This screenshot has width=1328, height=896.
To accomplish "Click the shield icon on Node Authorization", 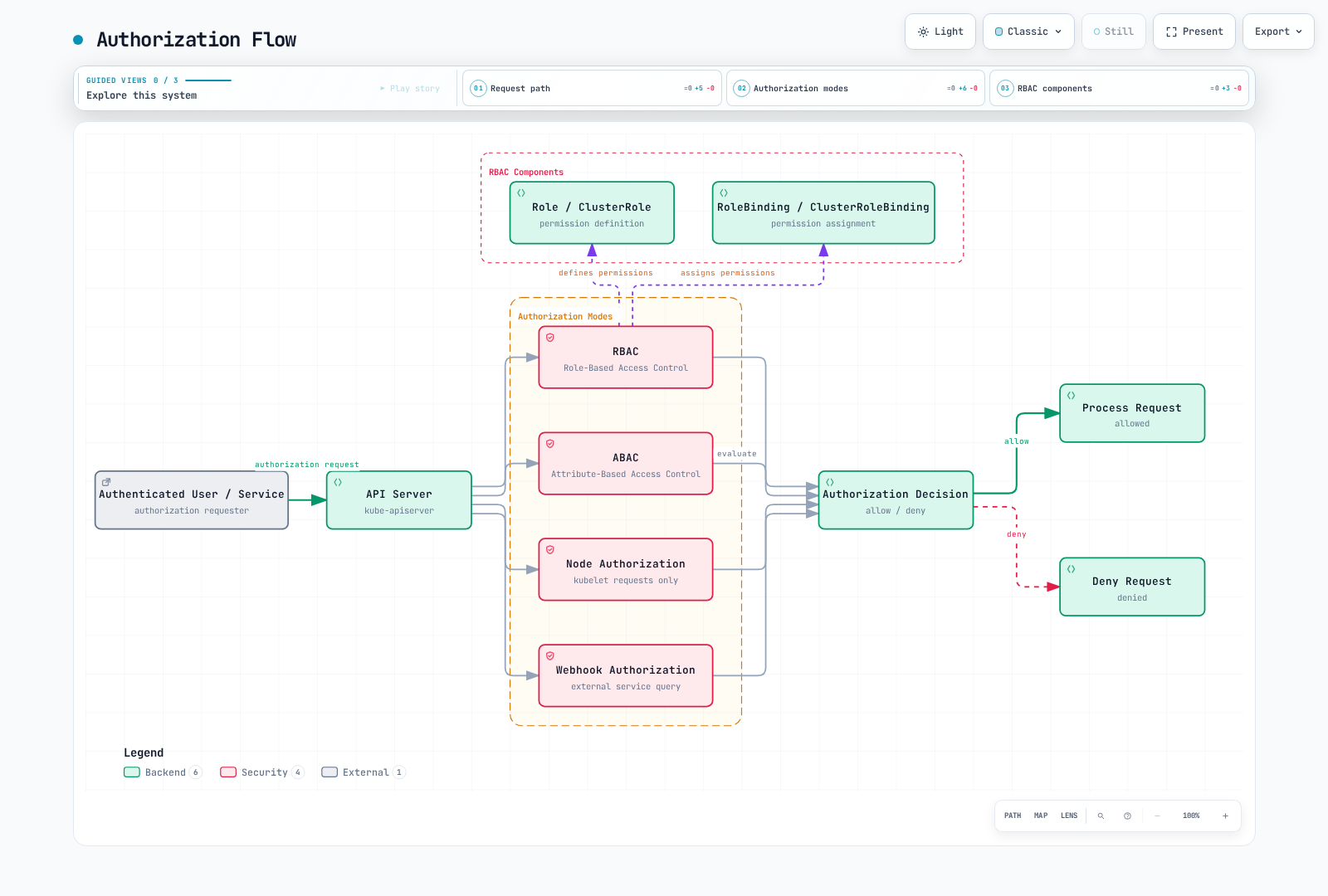I will coord(550,550).
